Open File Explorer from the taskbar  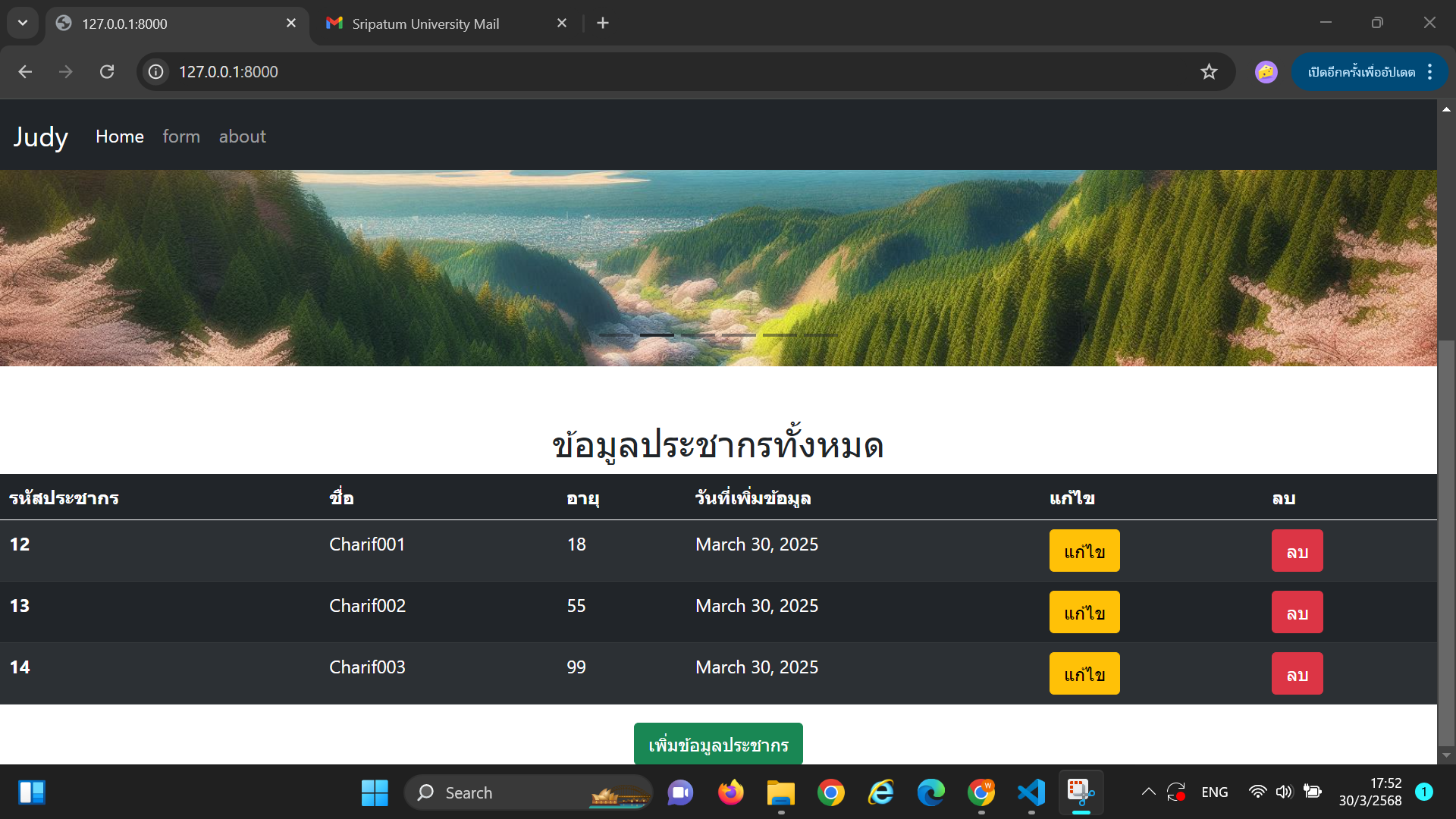pyautogui.click(x=780, y=792)
